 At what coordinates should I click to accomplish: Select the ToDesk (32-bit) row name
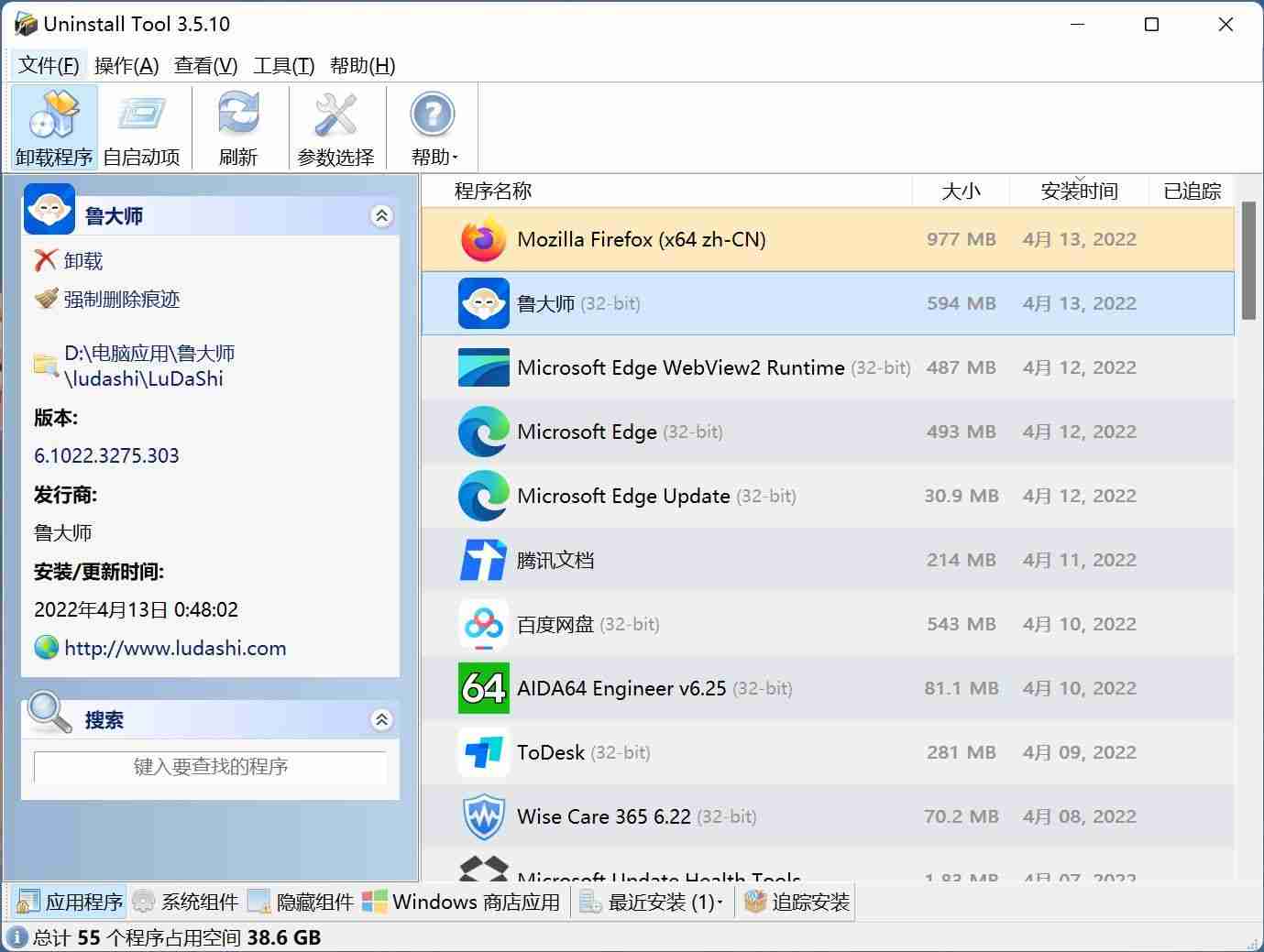[x=584, y=752]
